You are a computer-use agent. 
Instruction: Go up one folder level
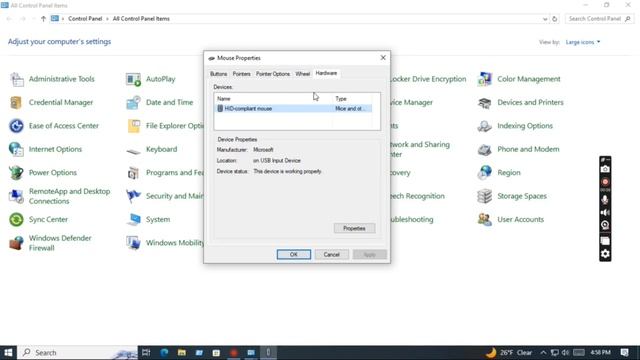[43, 19]
